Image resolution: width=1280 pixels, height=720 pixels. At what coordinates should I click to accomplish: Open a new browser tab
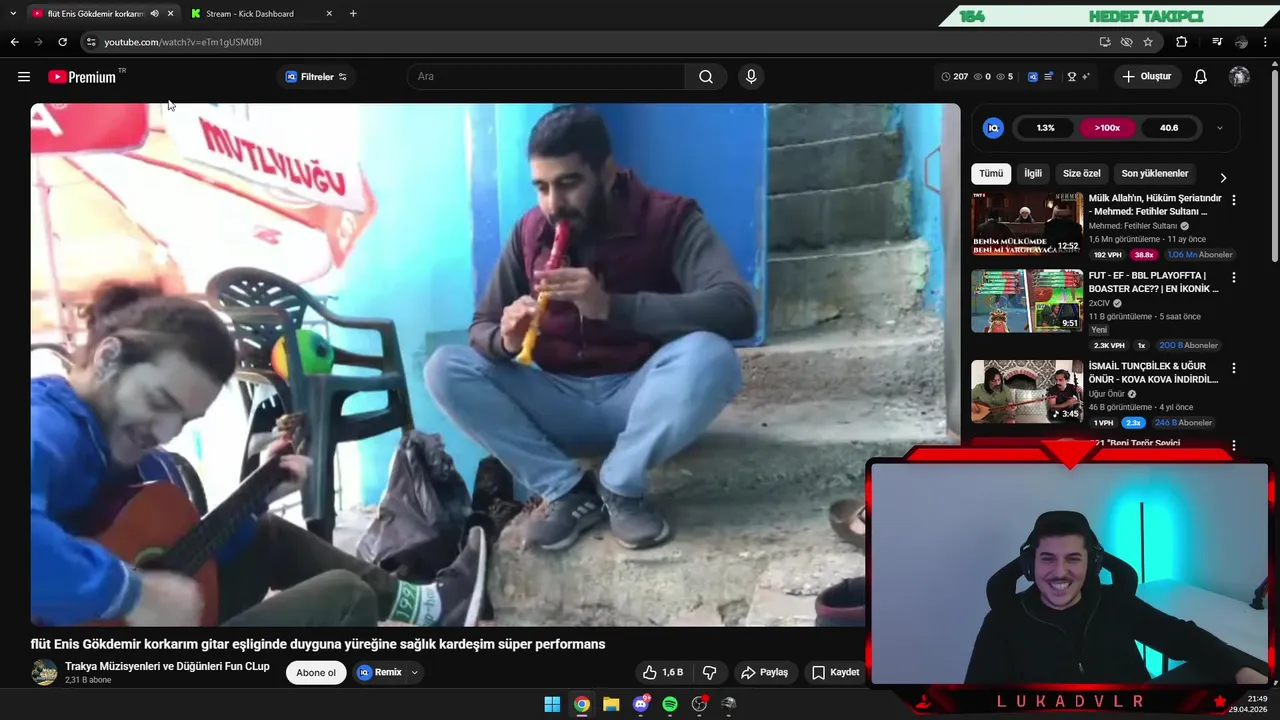pyautogui.click(x=353, y=14)
